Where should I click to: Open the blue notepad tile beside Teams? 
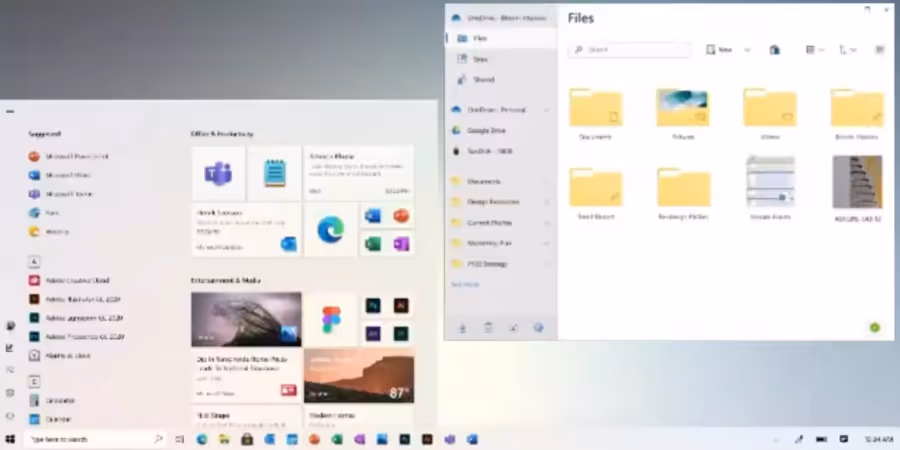274,173
